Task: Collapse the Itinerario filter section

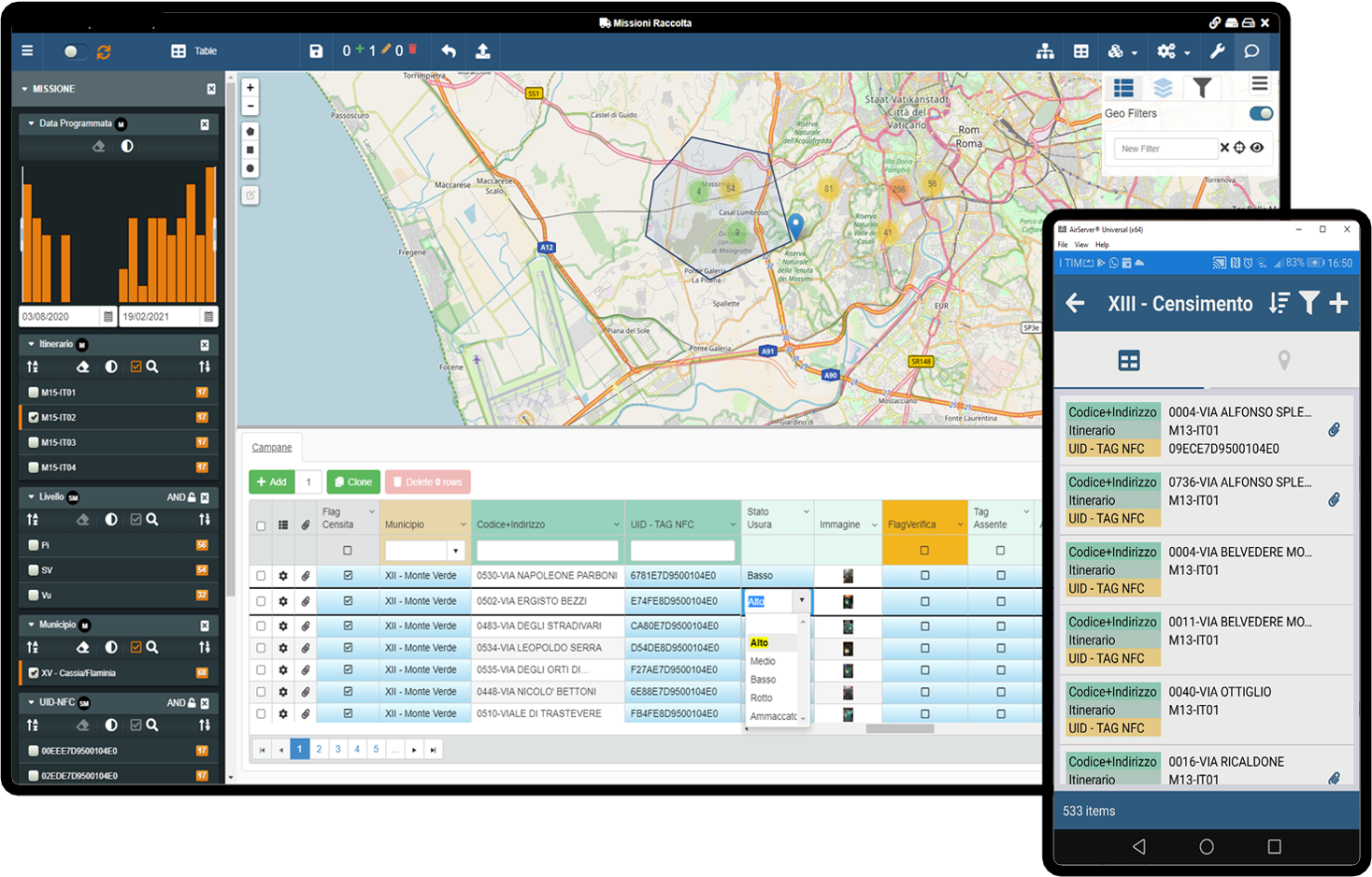Action: [31, 344]
